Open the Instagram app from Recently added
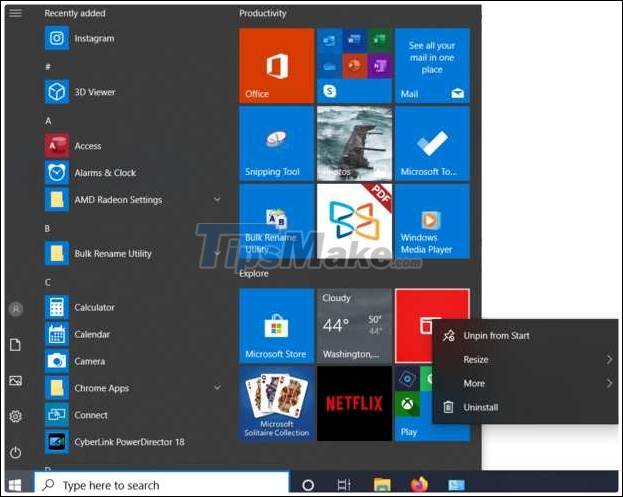This screenshot has height=497, width=623. tap(133, 38)
